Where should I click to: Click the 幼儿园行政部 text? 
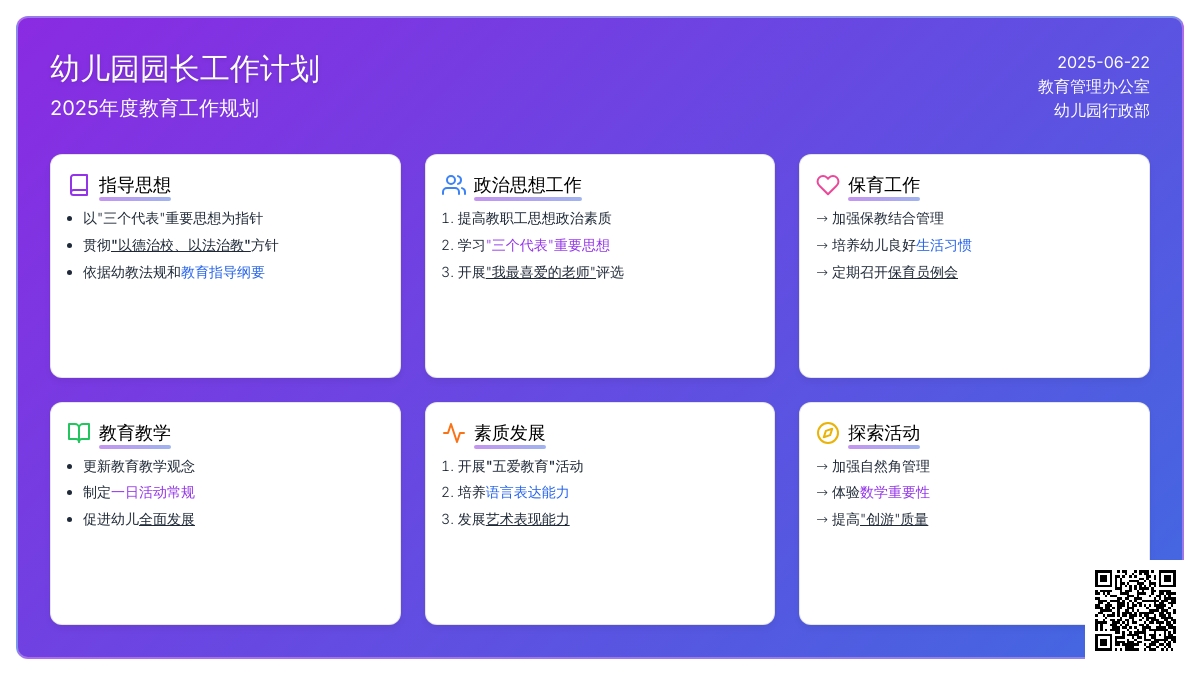1102,111
